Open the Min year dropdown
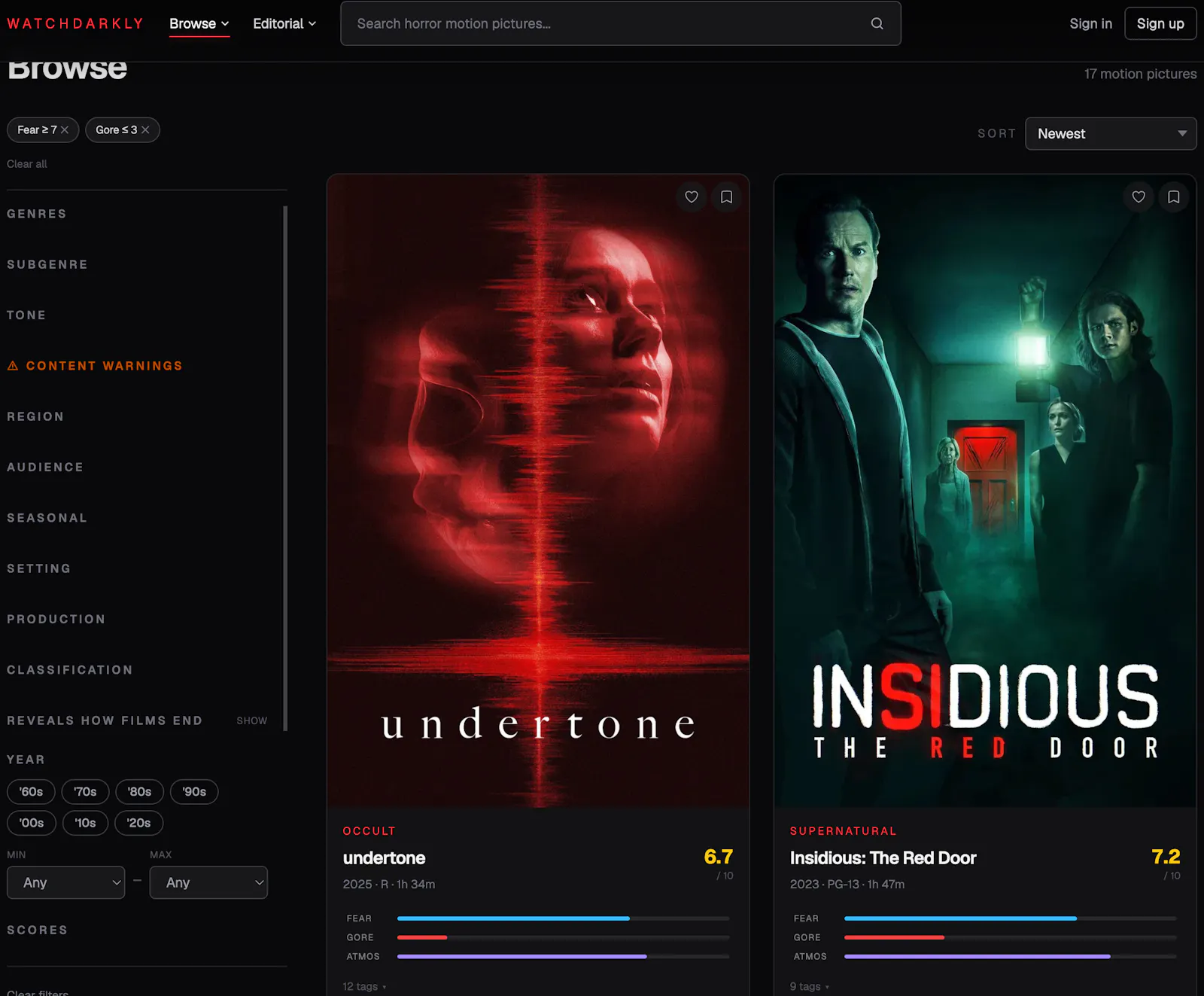 coord(65,882)
